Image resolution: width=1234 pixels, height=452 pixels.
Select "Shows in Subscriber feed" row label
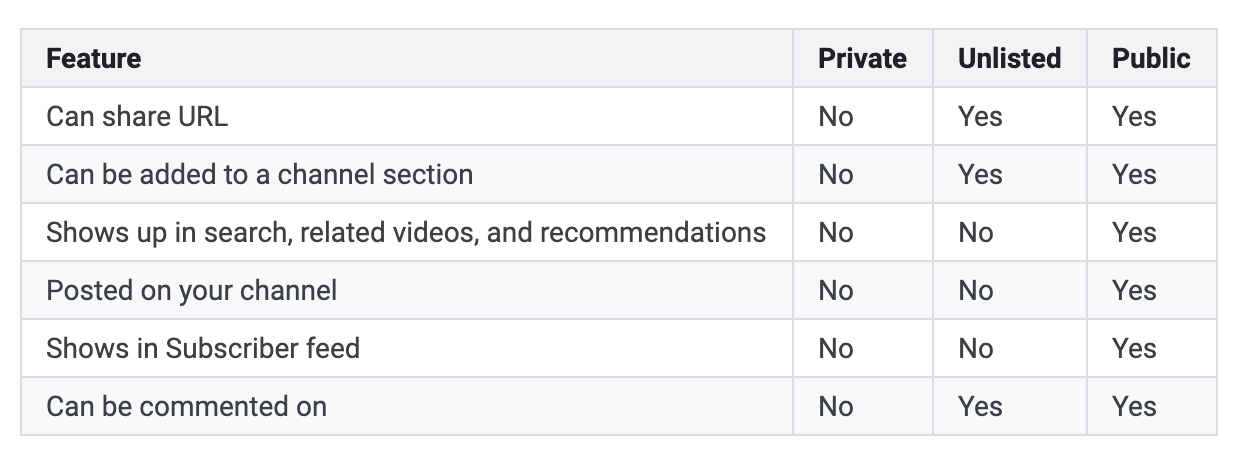[x=203, y=348]
